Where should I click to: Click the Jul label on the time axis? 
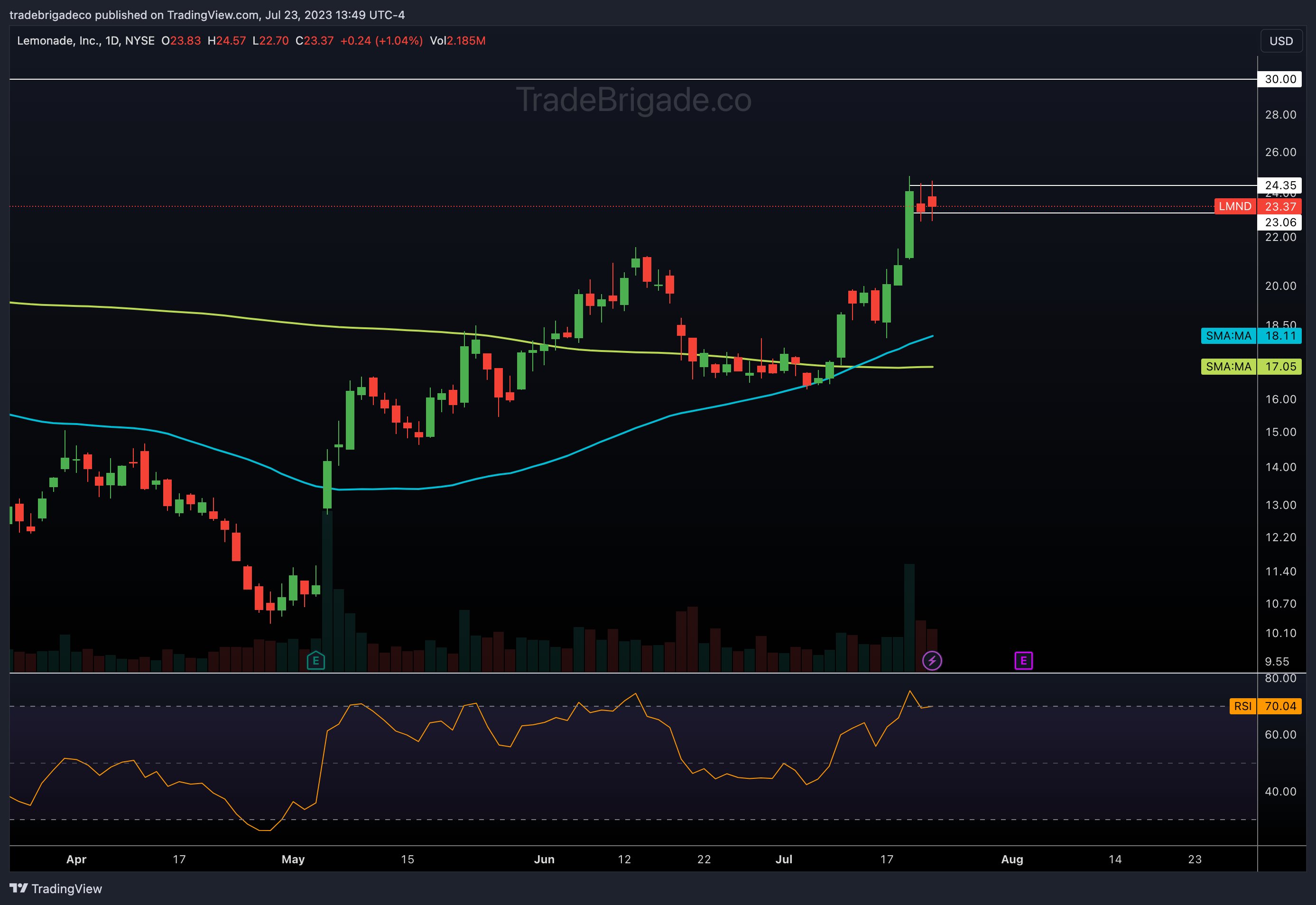(x=785, y=859)
